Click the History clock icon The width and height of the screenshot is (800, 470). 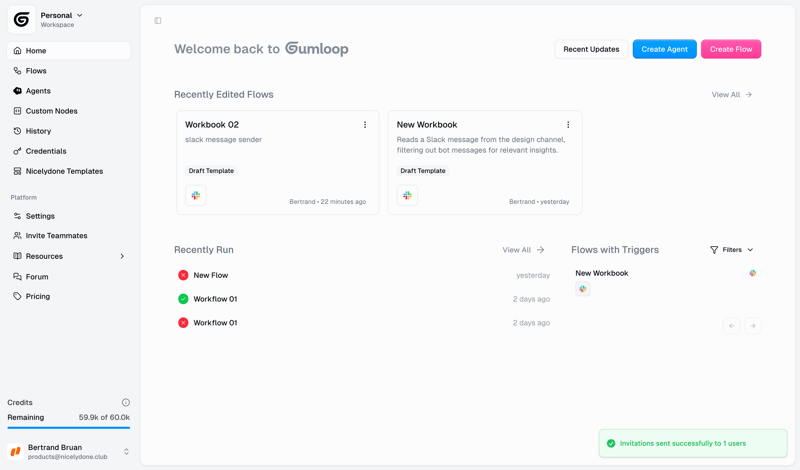pos(17,131)
